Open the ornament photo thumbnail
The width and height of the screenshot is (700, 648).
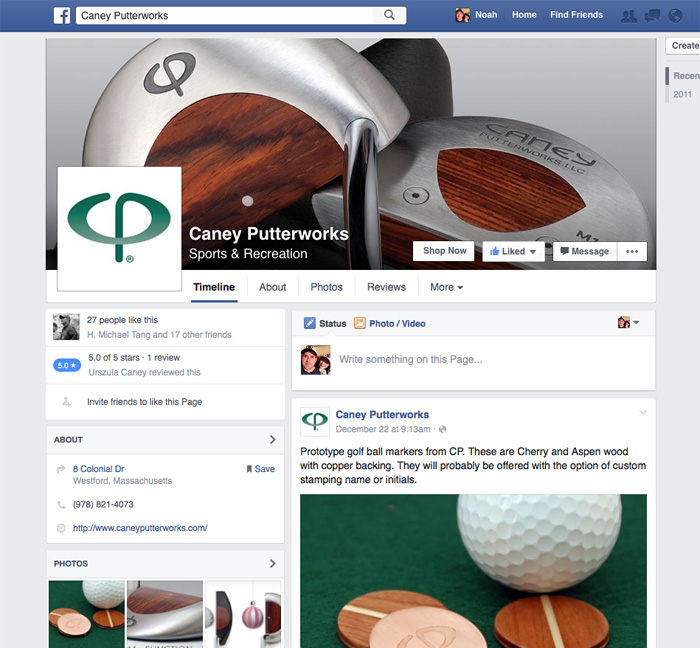pyautogui.click(x=243, y=615)
